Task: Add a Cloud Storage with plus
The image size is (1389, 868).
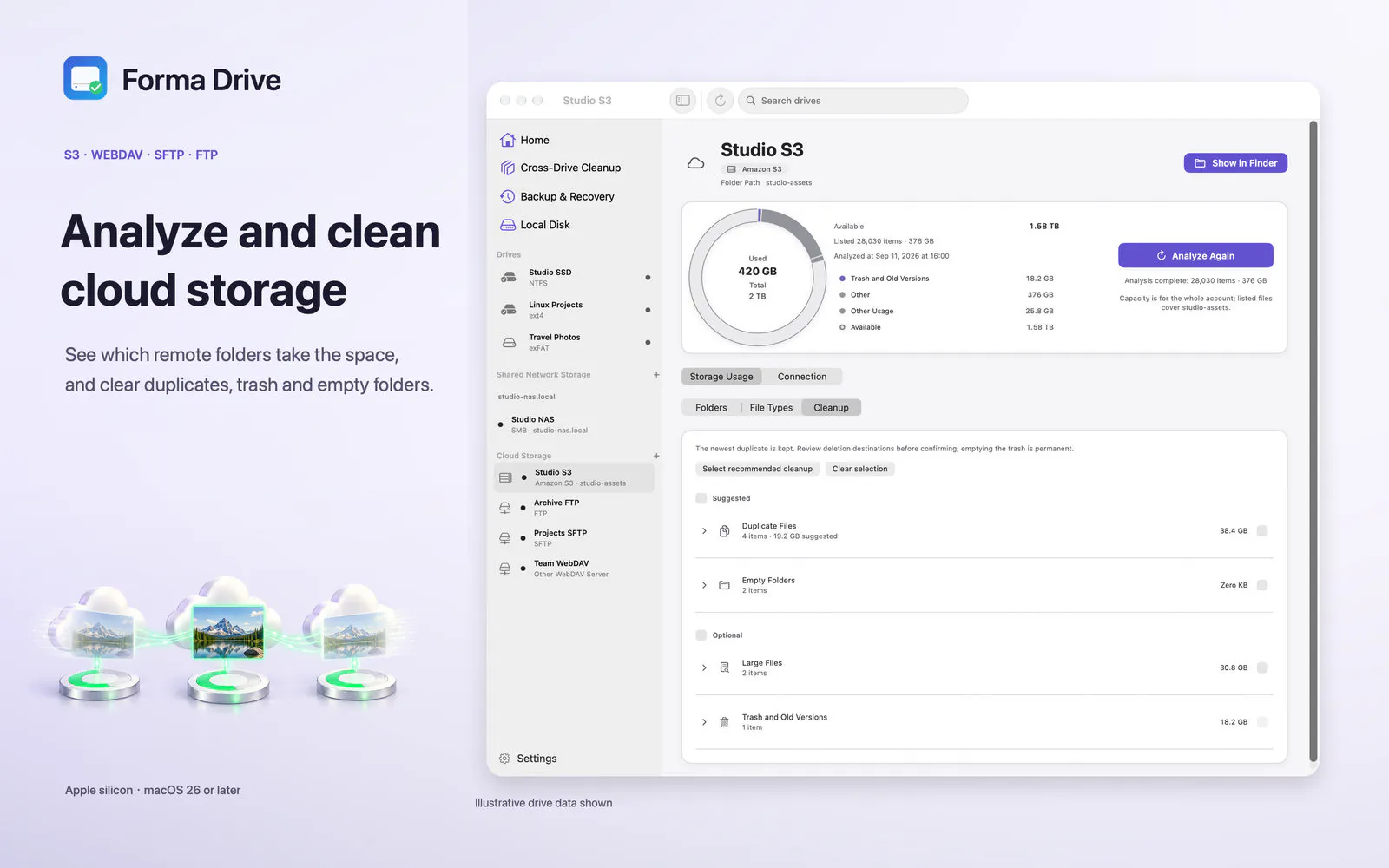Action: (x=656, y=456)
